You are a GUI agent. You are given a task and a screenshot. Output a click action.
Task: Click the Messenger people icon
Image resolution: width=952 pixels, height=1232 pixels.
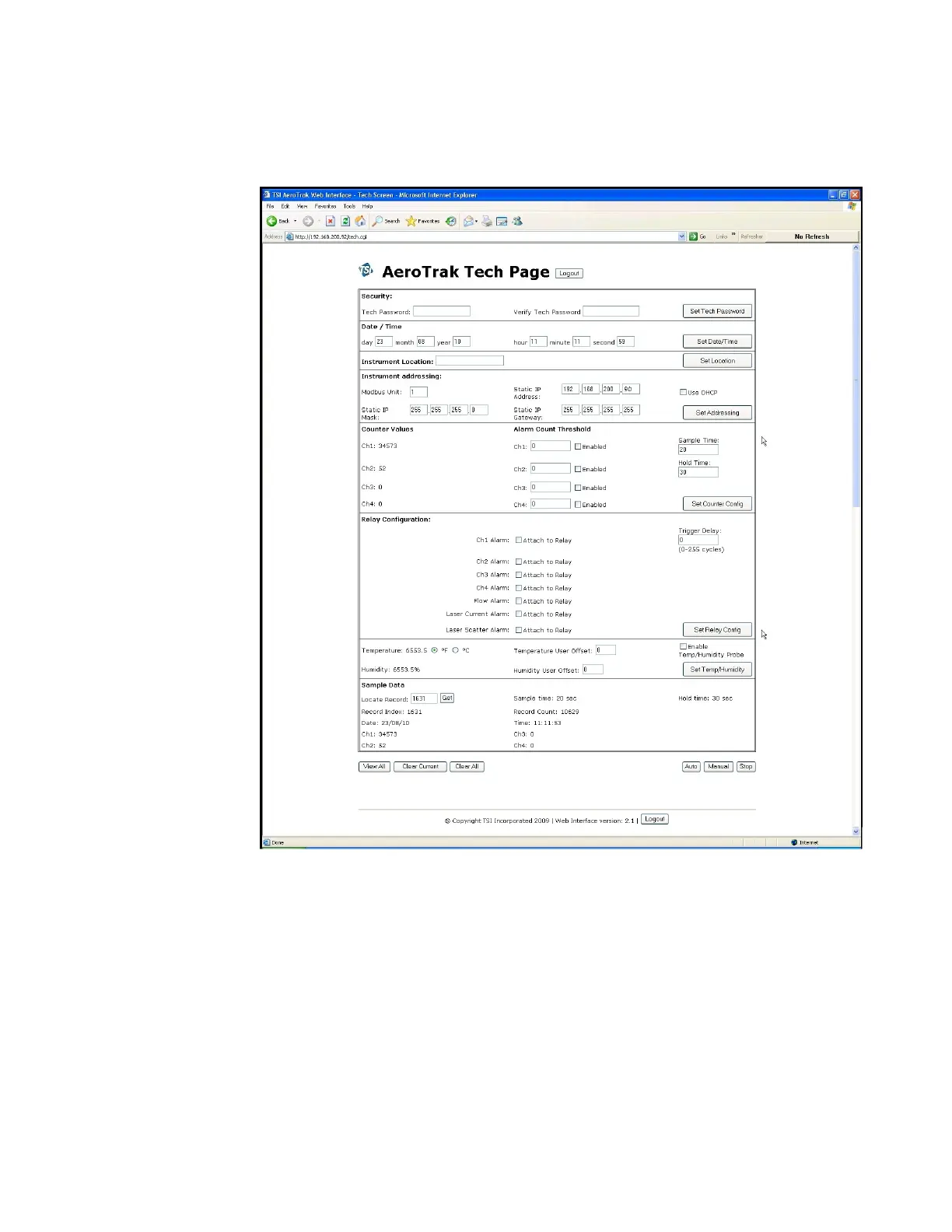517,221
